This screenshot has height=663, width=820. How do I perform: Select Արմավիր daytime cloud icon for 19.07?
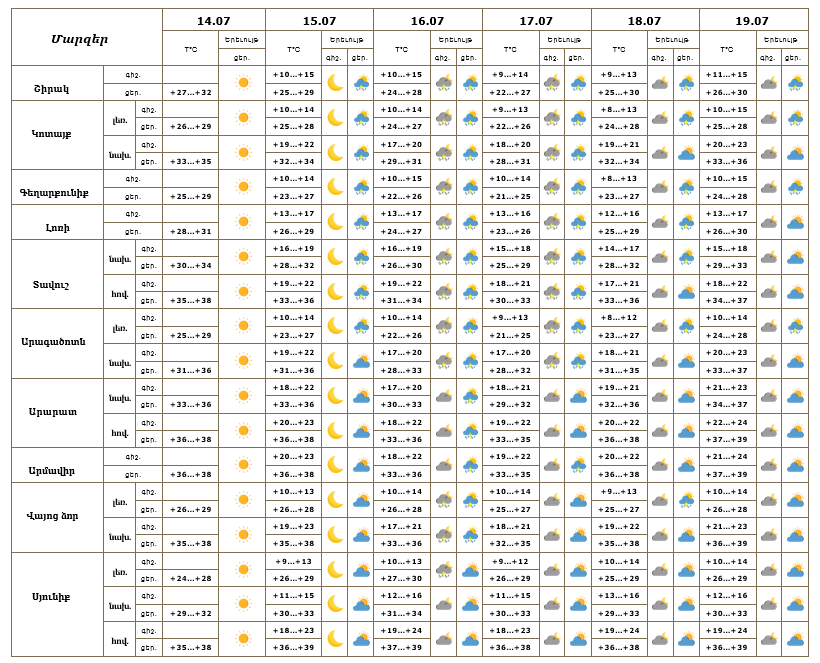coord(795,465)
